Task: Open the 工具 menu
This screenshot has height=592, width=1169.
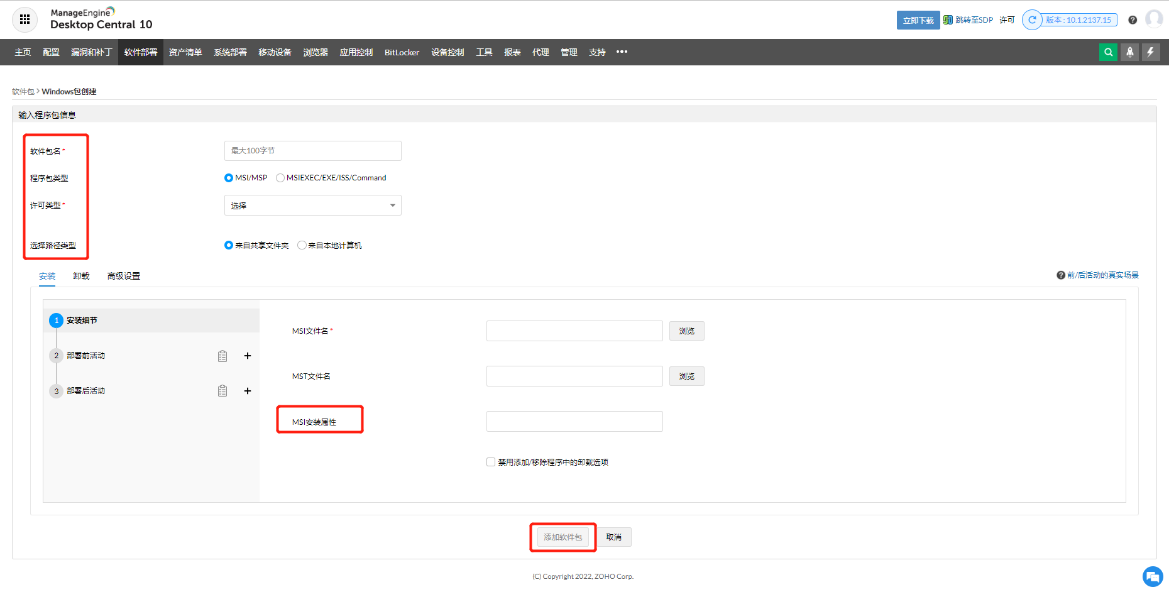Action: [x=484, y=52]
